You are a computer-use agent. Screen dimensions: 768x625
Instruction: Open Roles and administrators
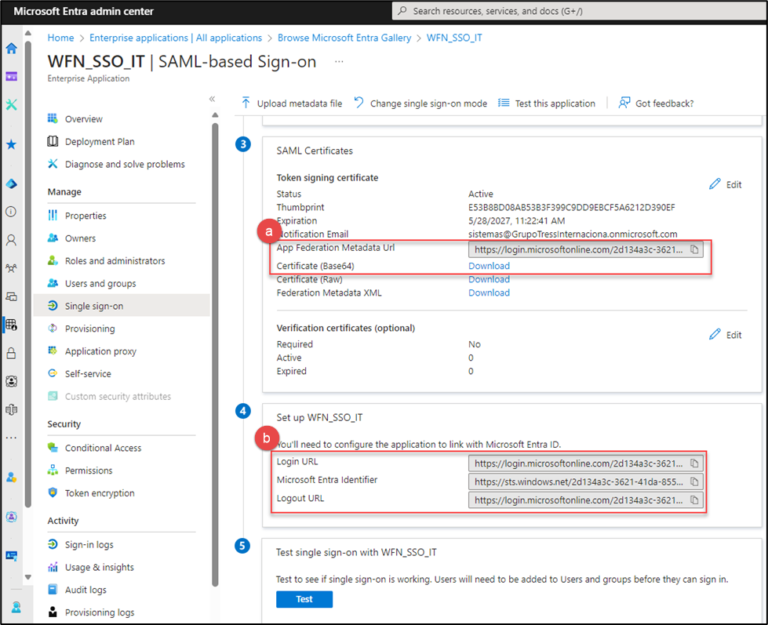pos(115,261)
